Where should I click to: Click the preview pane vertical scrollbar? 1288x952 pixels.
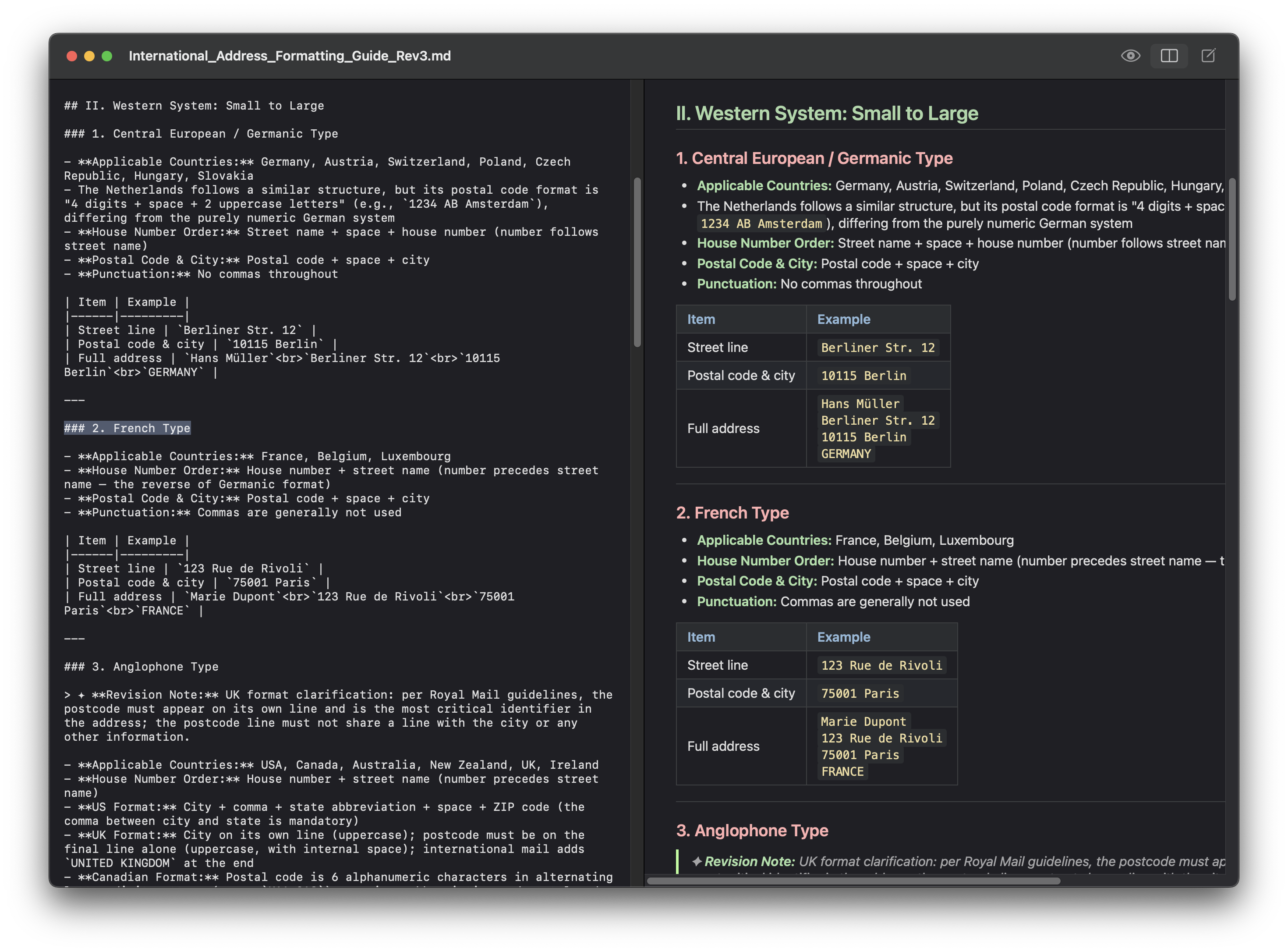point(1232,239)
